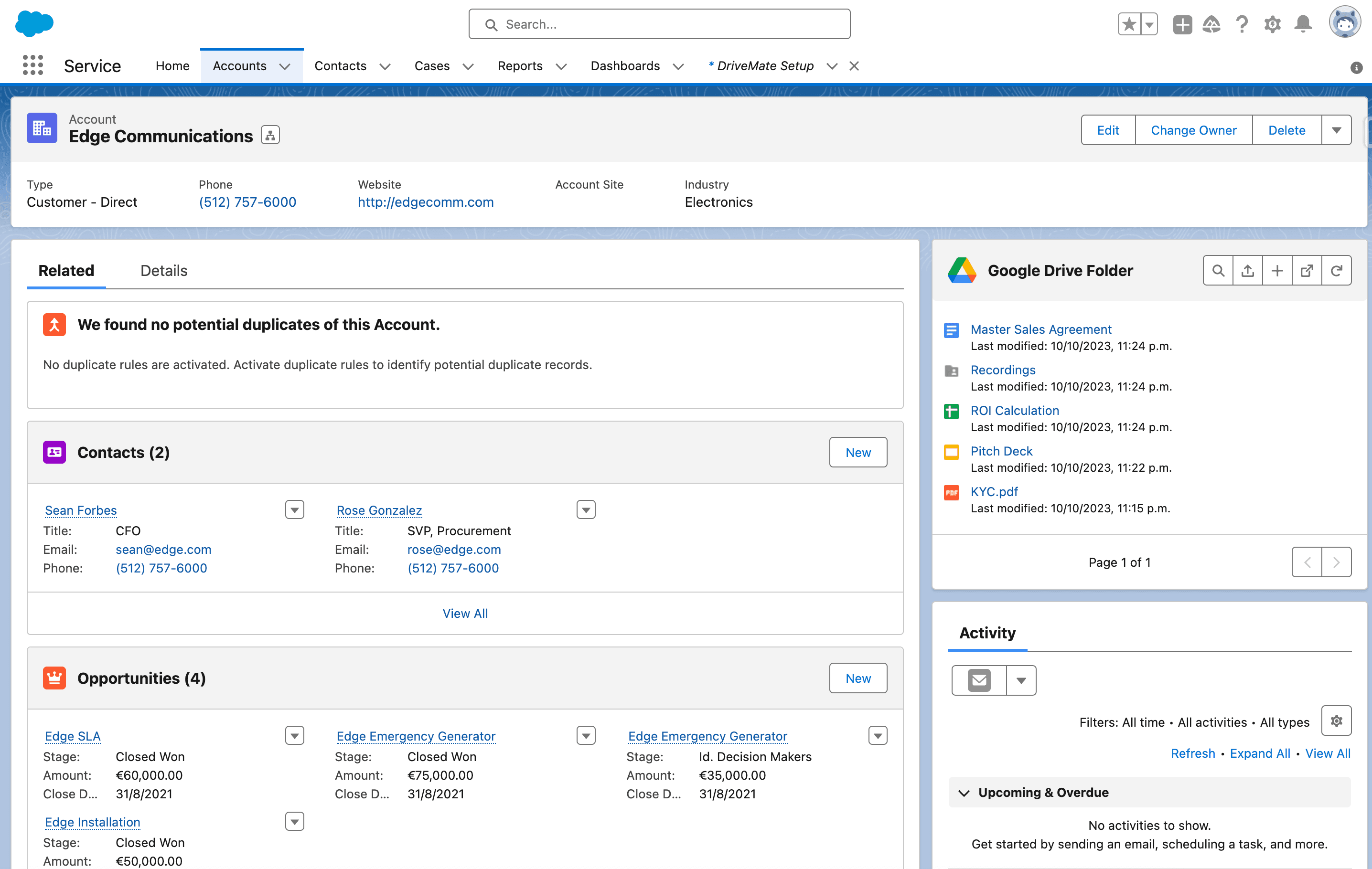
Task: Click the Google Drive logo icon
Action: pos(962,271)
